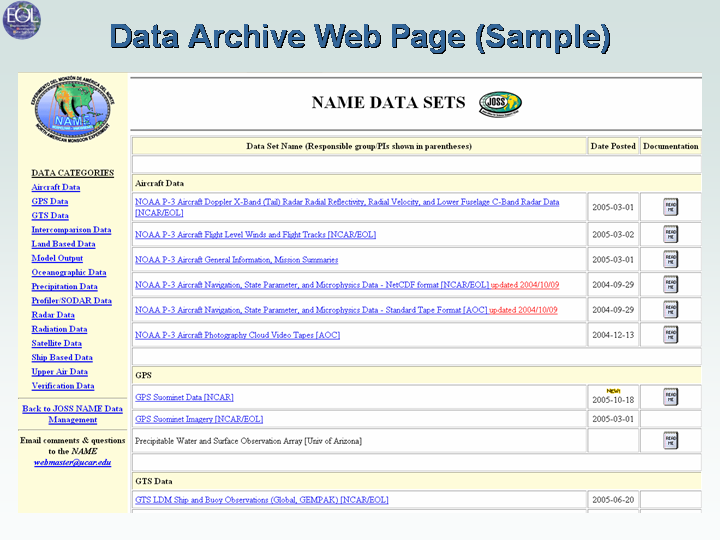Screen dimensions: 720x540
Task: Email webmaster@ucar.edu link
Action: point(73,462)
